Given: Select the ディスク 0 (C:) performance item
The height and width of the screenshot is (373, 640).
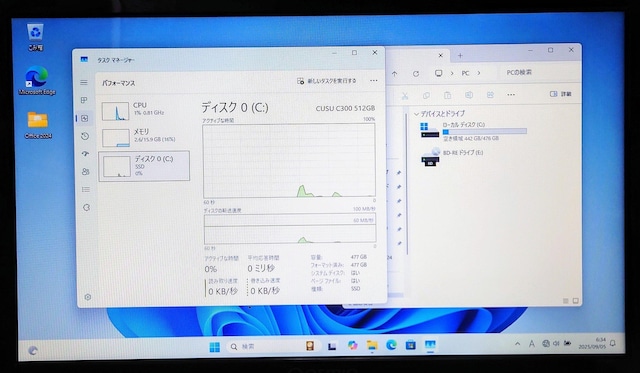Looking at the screenshot, I should [144, 166].
